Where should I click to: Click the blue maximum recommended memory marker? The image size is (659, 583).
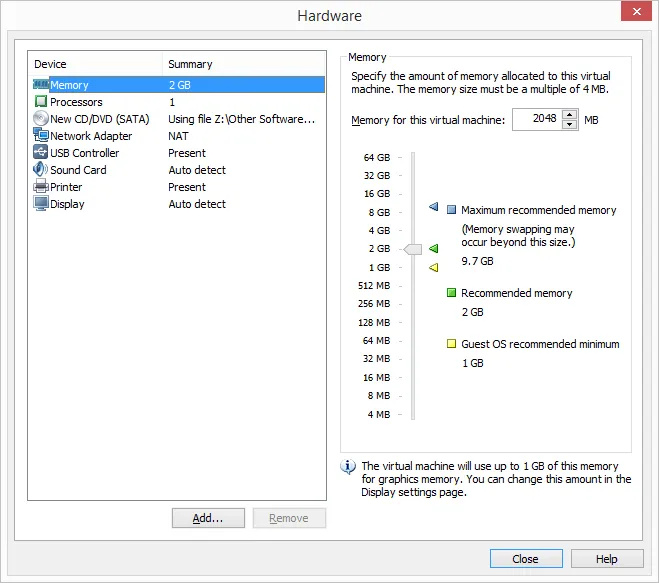(x=434, y=208)
